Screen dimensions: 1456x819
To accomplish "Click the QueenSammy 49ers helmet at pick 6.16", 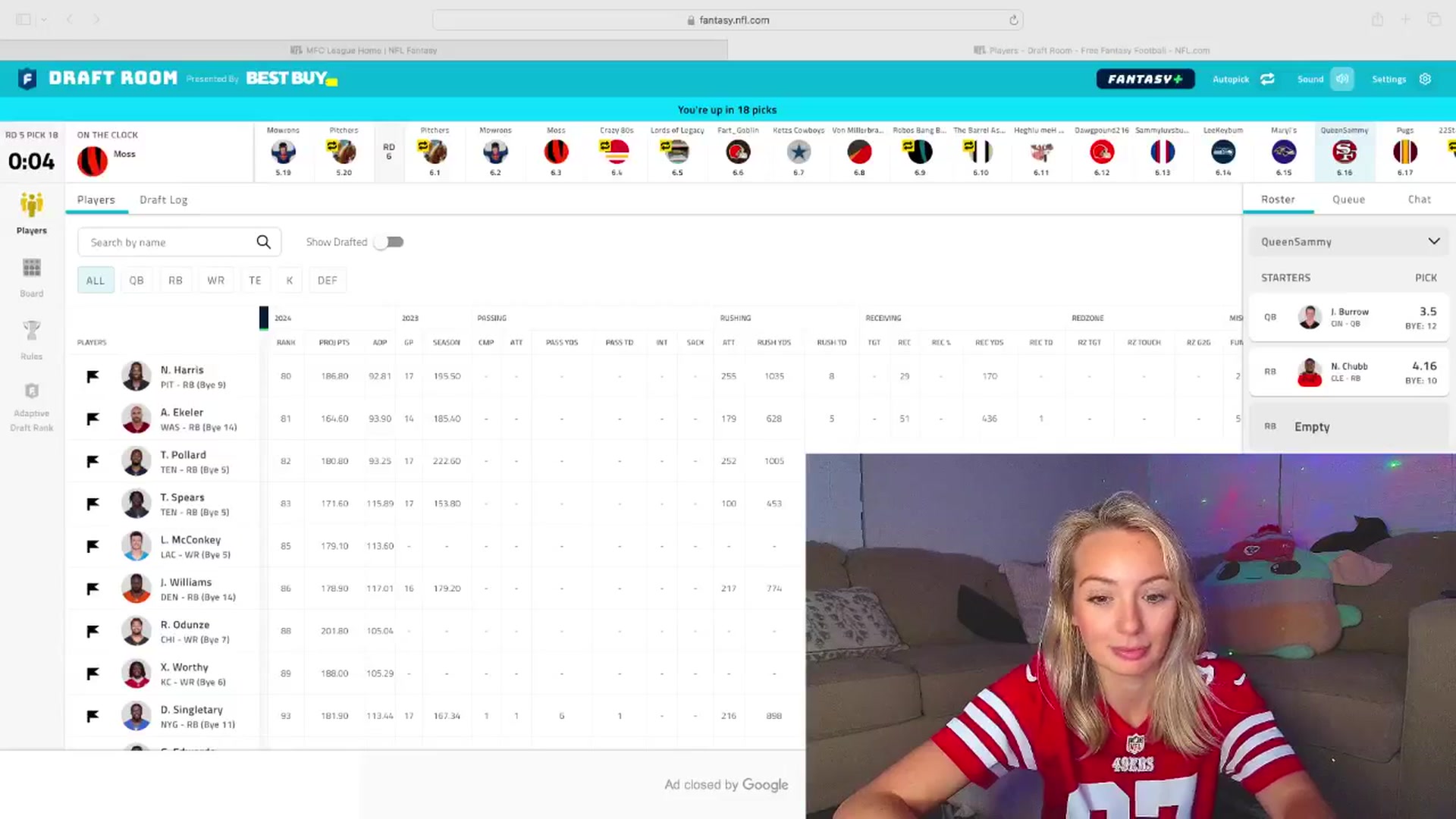I will [1345, 152].
